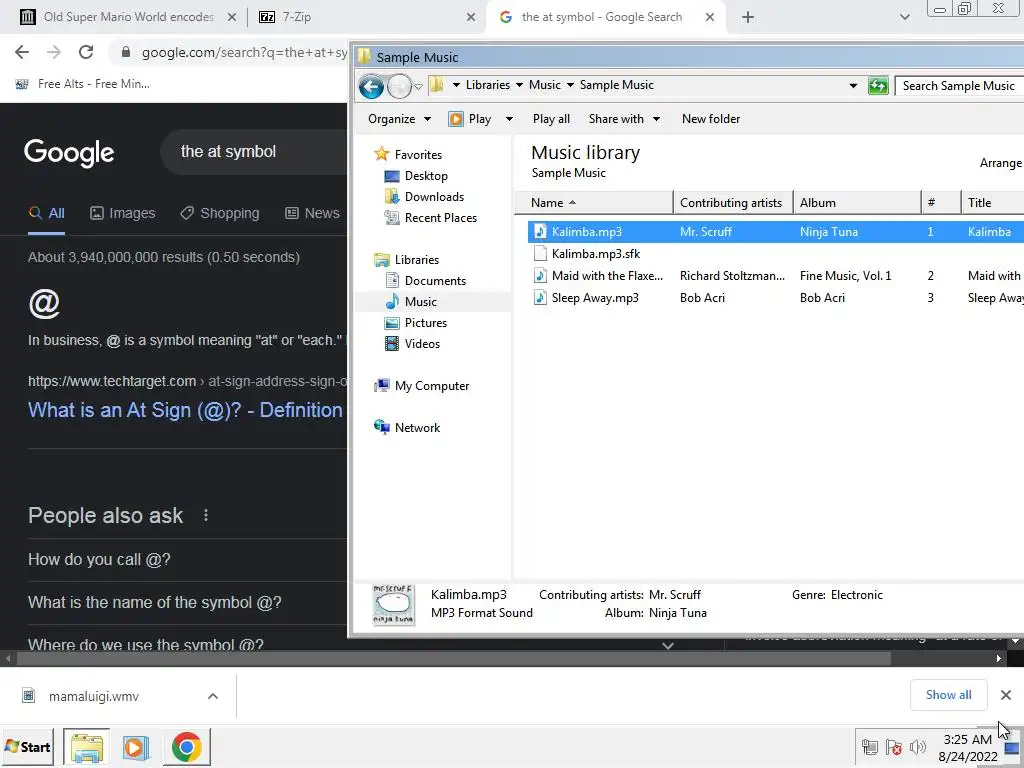Open Documents library
The height and width of the screenshot is (768, 1024).
point(435,281)
